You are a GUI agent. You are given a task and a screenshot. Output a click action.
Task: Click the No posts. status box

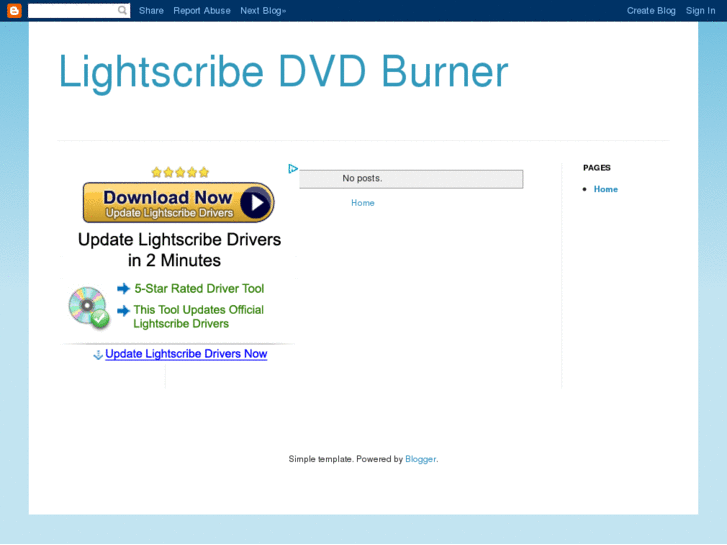[411, 179]
